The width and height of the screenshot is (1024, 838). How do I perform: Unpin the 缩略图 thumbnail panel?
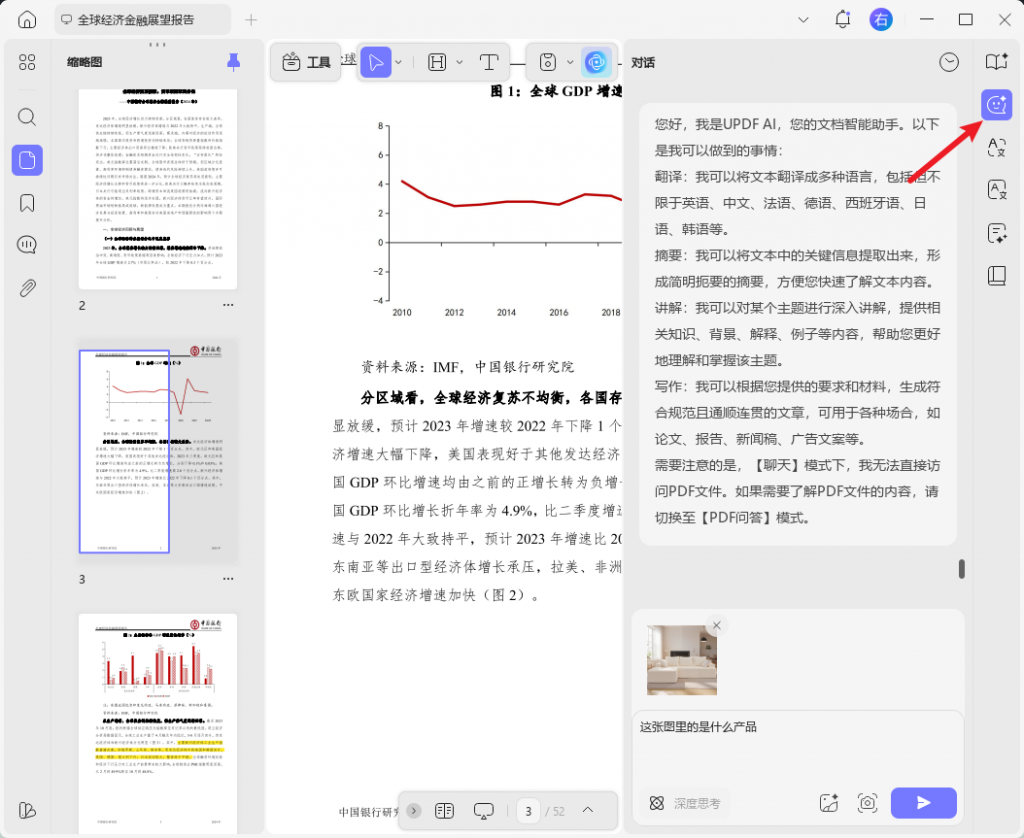point(233,62)
